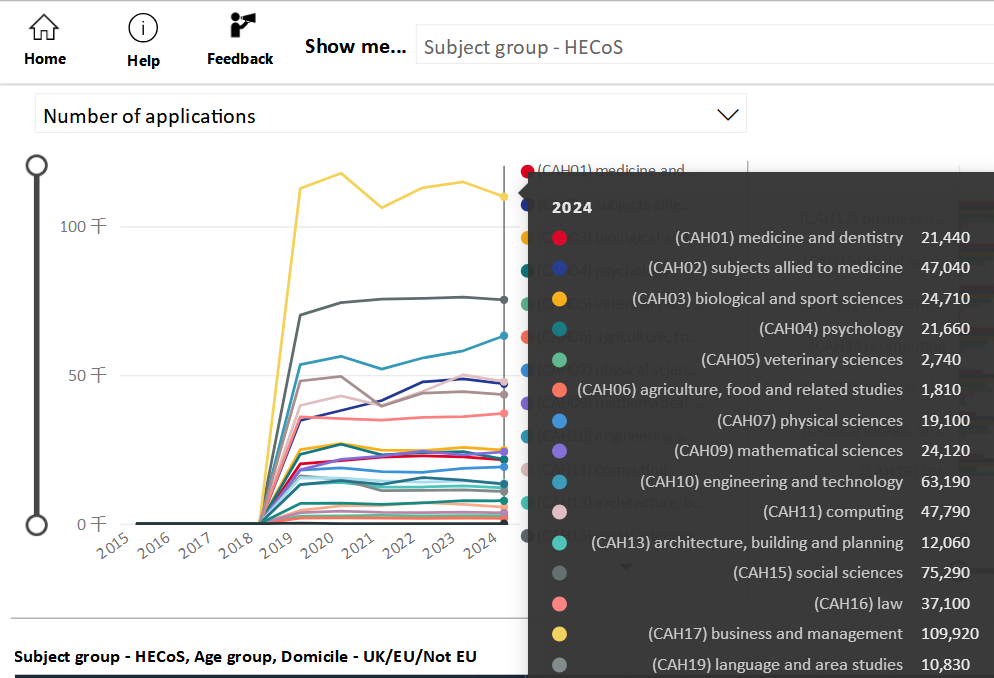Click the value 63,190 in the tooltip
994x678 pixels.
tap(945, 482)
